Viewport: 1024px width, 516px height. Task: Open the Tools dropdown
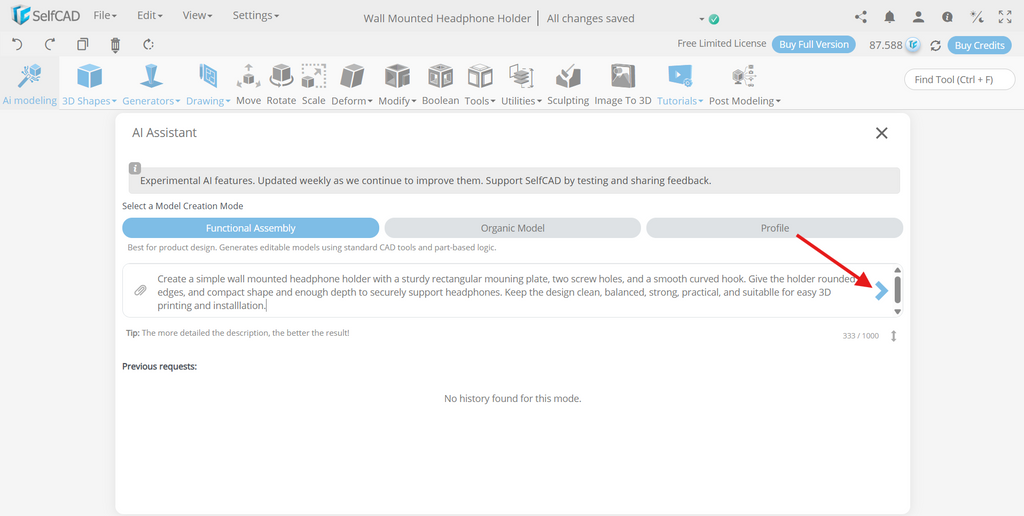click(x=480, y=84)
